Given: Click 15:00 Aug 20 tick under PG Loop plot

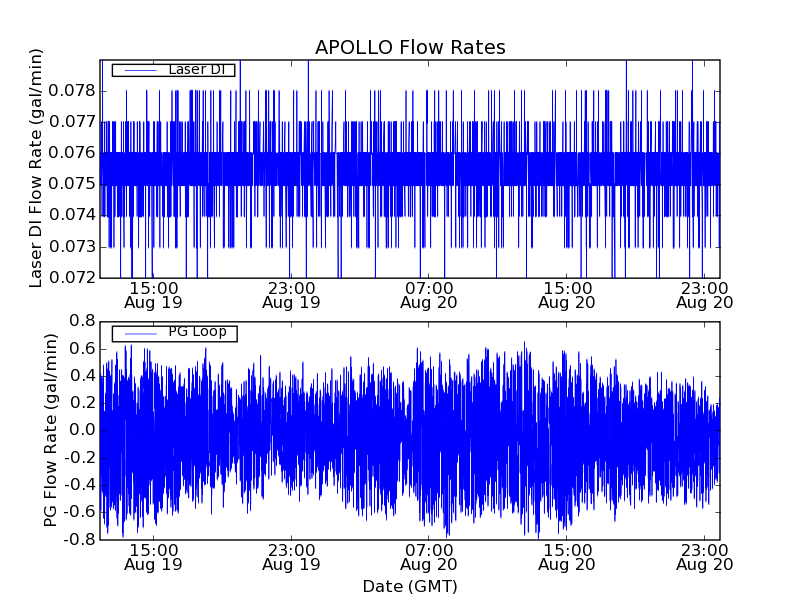Looking at the screenshot, I should (566, 556).
